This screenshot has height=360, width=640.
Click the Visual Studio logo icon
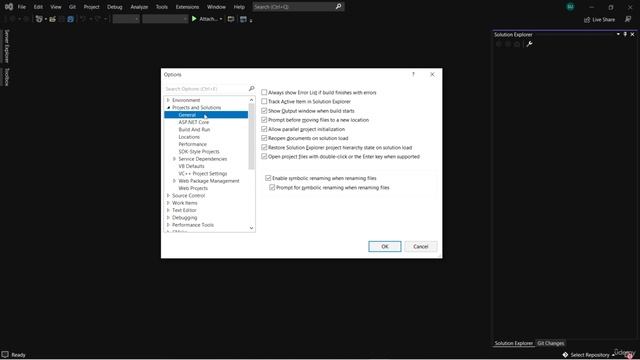[x=9, y=7]
